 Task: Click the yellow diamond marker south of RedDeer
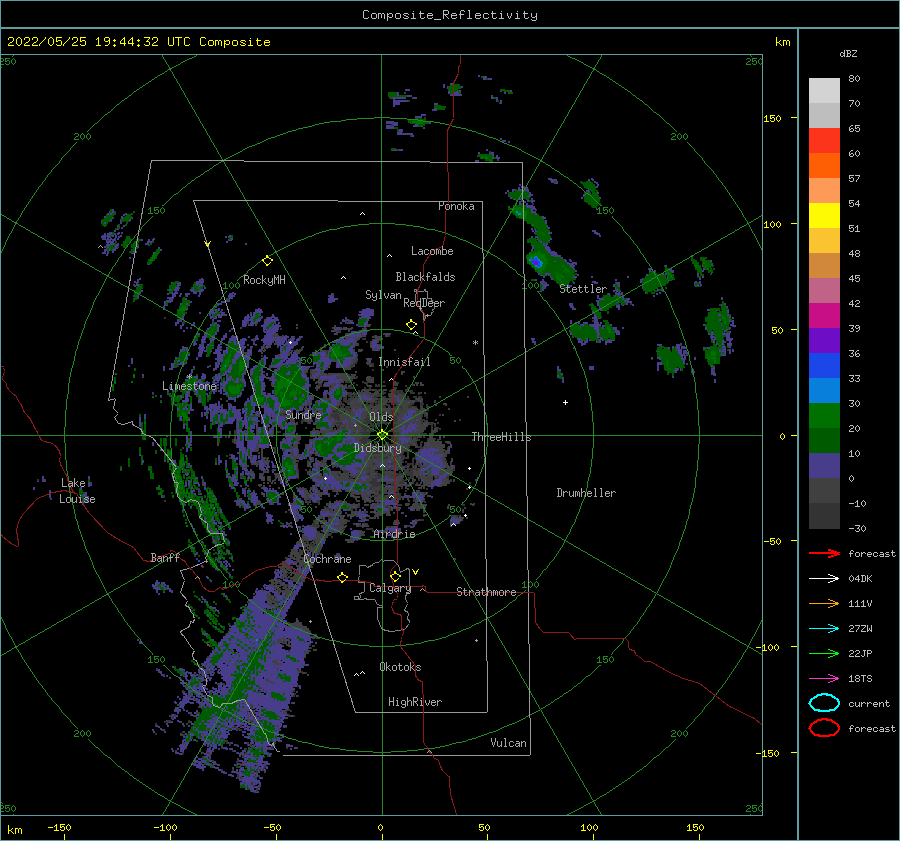(411, 325)
